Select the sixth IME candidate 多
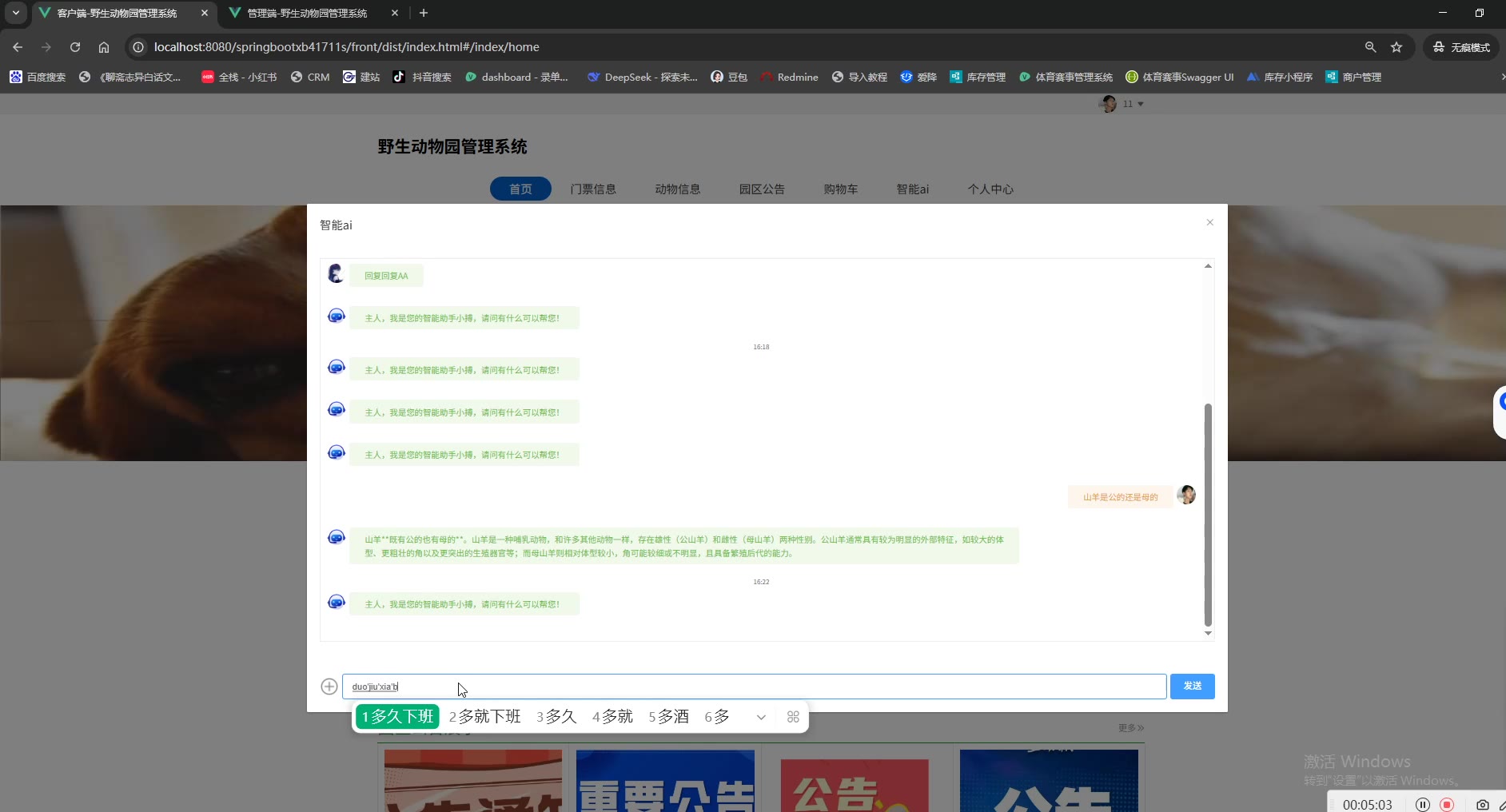1506x812 pixels. [717, 717]
